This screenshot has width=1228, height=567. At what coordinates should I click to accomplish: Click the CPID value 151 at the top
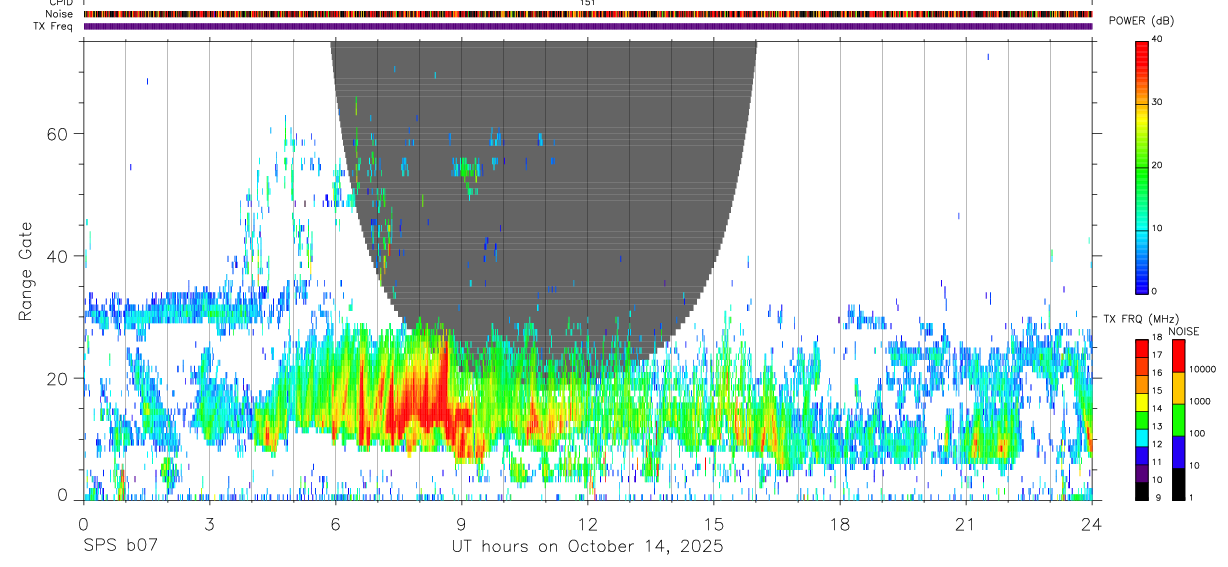[x=587, y=3]
